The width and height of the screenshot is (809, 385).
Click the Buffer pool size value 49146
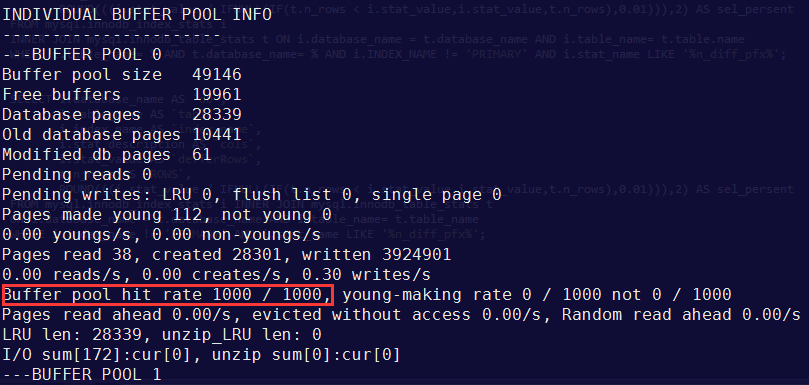217,75
